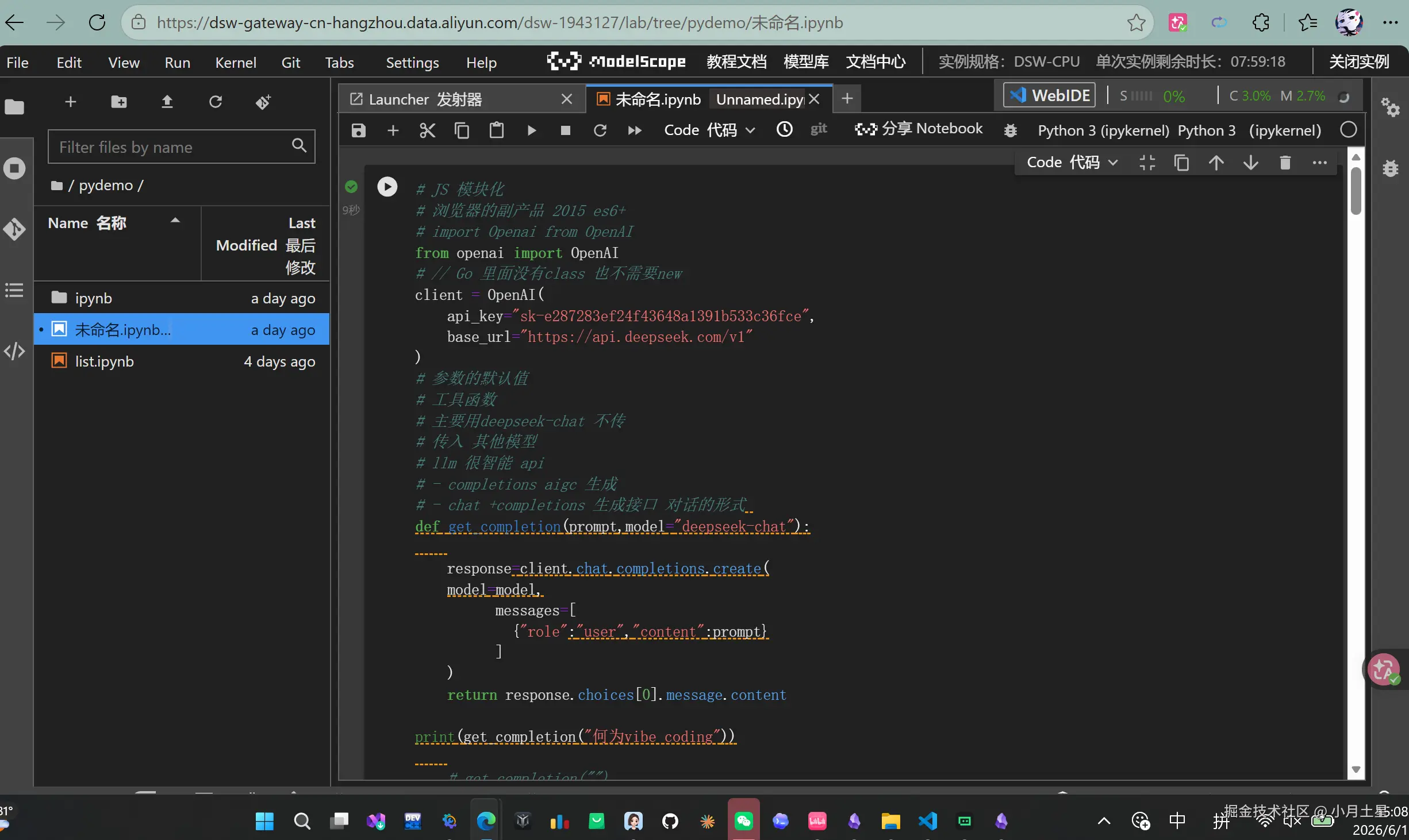Open WeChat from the Windows taskbar
The image size is (1409, 840).
(744, 821)
